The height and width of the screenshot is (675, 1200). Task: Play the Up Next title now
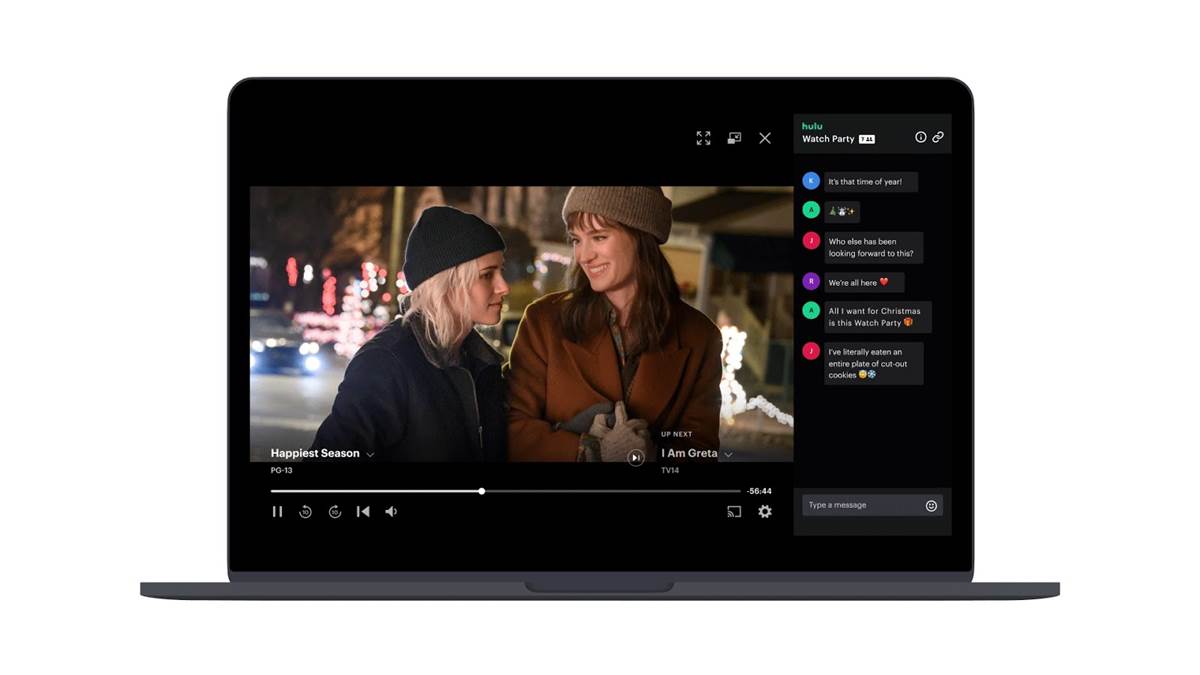click(x=635, y=457)
